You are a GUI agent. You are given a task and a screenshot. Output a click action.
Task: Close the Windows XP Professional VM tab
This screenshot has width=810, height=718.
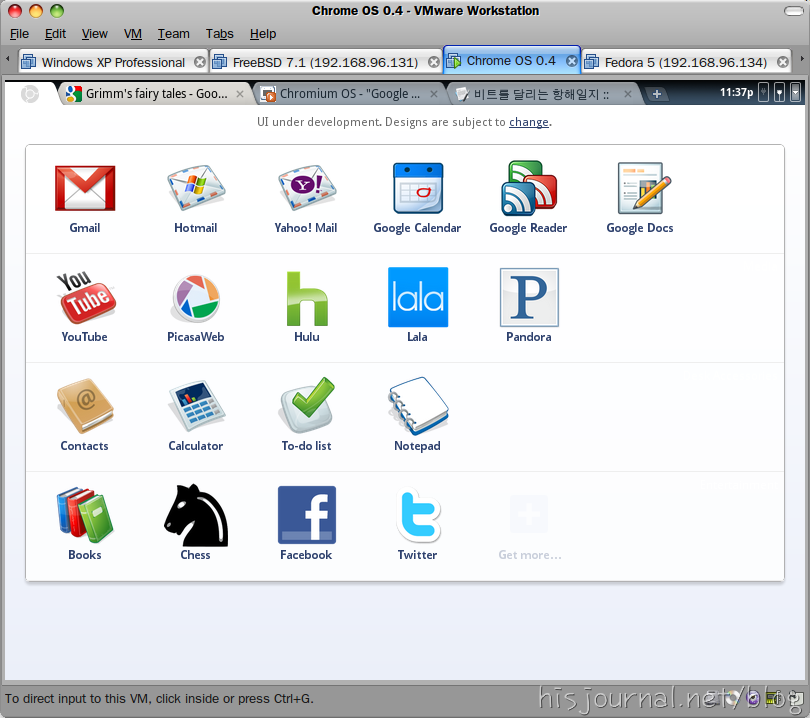pos(199,63)
